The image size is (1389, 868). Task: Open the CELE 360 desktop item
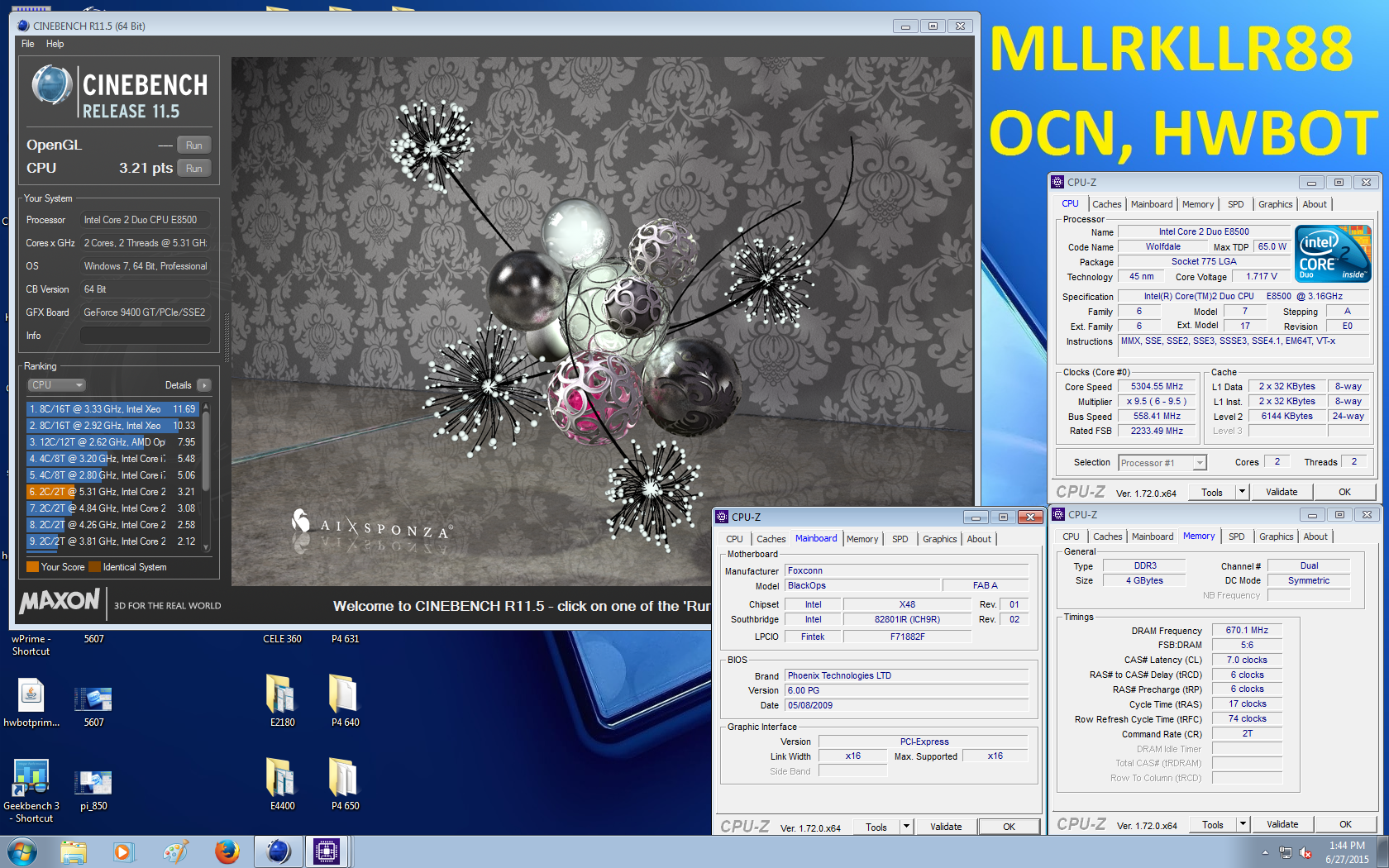coord(282,639)
